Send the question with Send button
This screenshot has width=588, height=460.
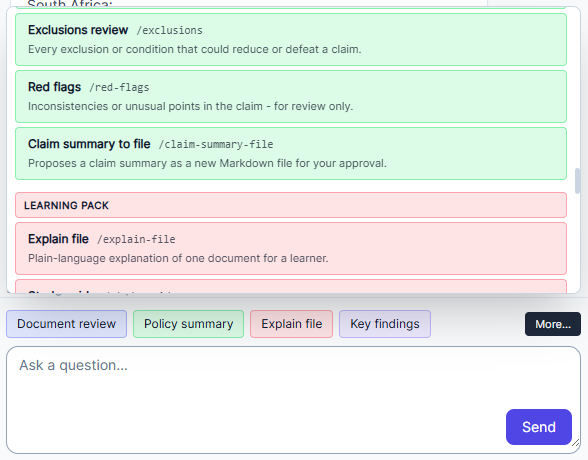coord(538,427)
